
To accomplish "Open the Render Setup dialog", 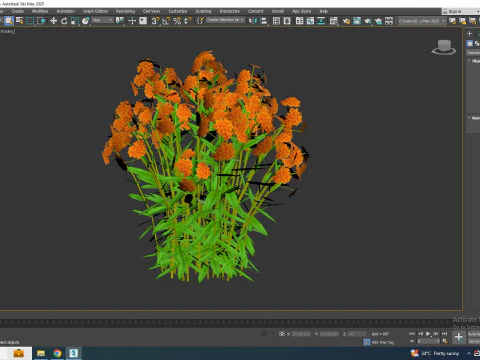I will (346, 21).
